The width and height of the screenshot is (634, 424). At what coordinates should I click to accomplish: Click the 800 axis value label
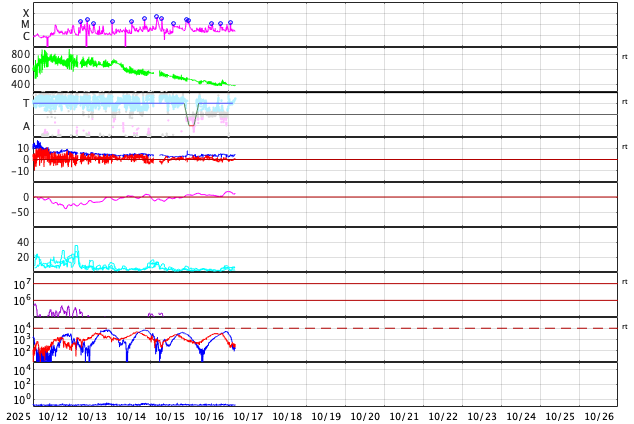point(21,54)
